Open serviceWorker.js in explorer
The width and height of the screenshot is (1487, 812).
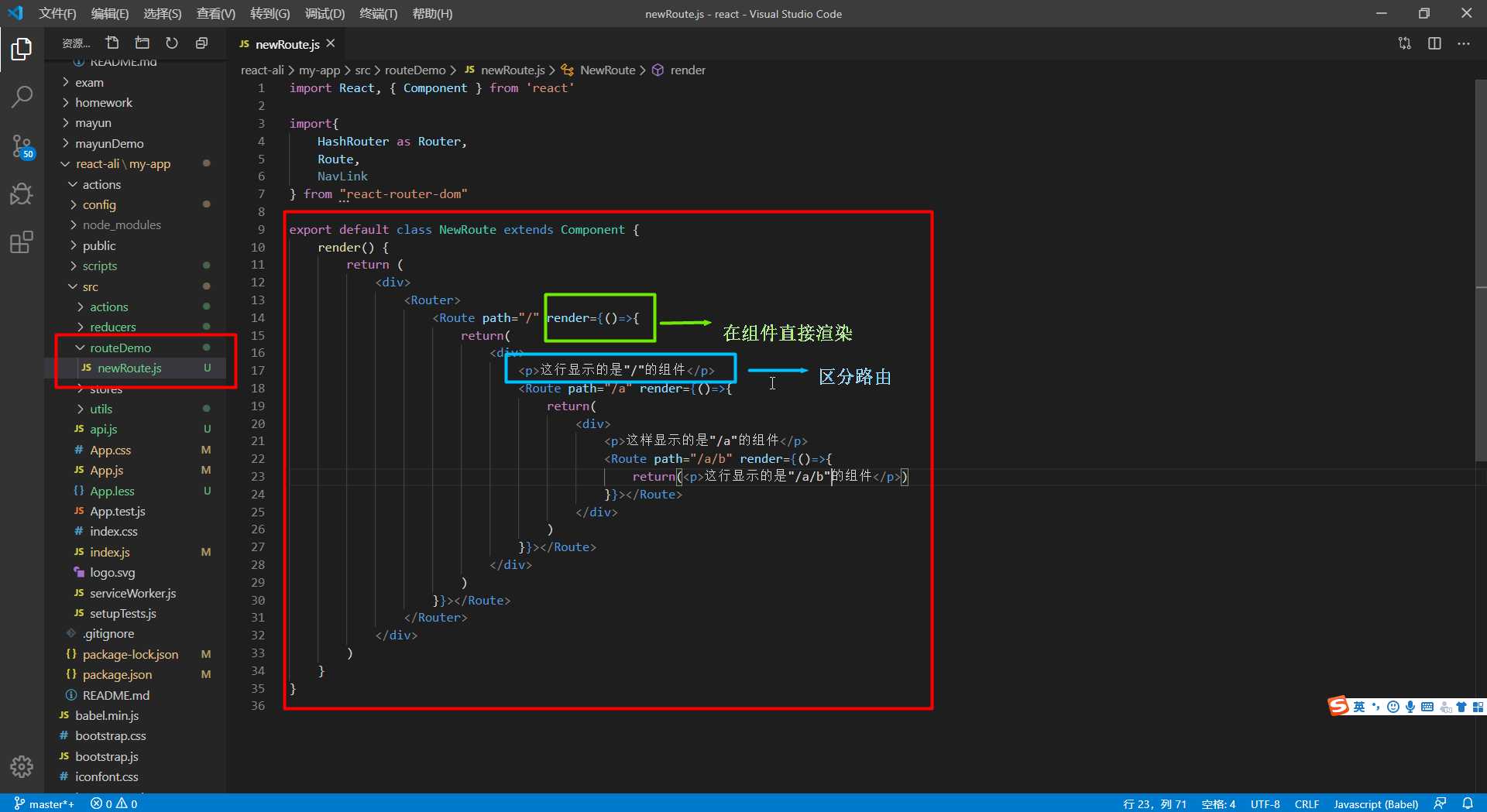[136, 593]
